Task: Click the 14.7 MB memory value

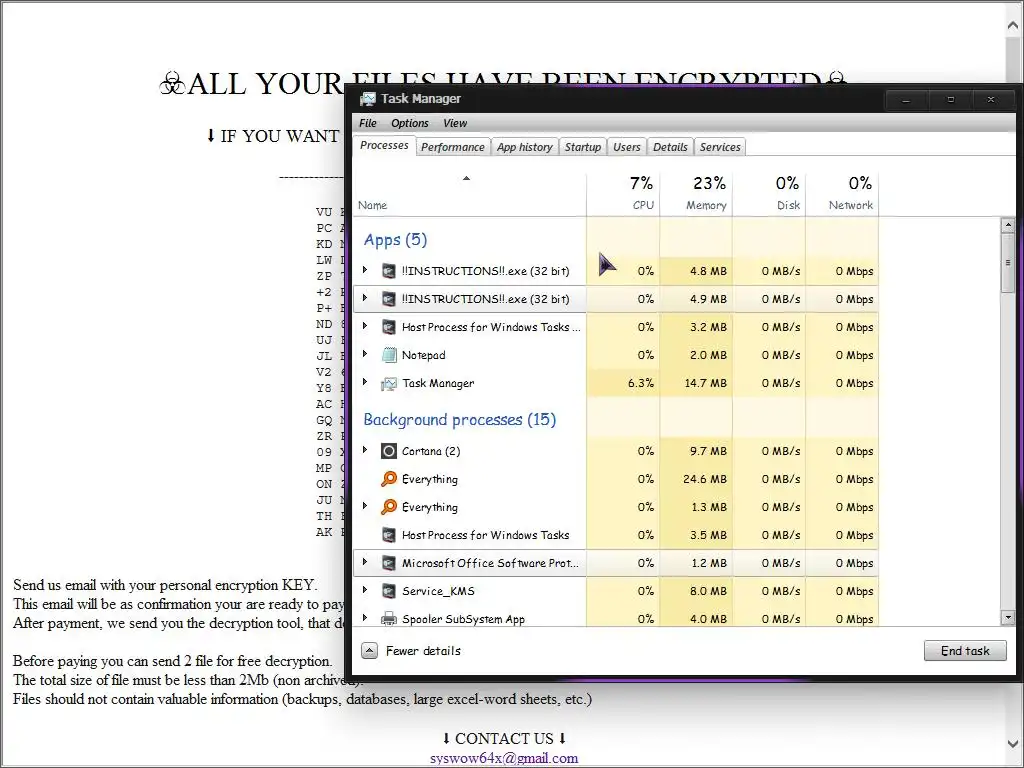Action: point(705,383)
